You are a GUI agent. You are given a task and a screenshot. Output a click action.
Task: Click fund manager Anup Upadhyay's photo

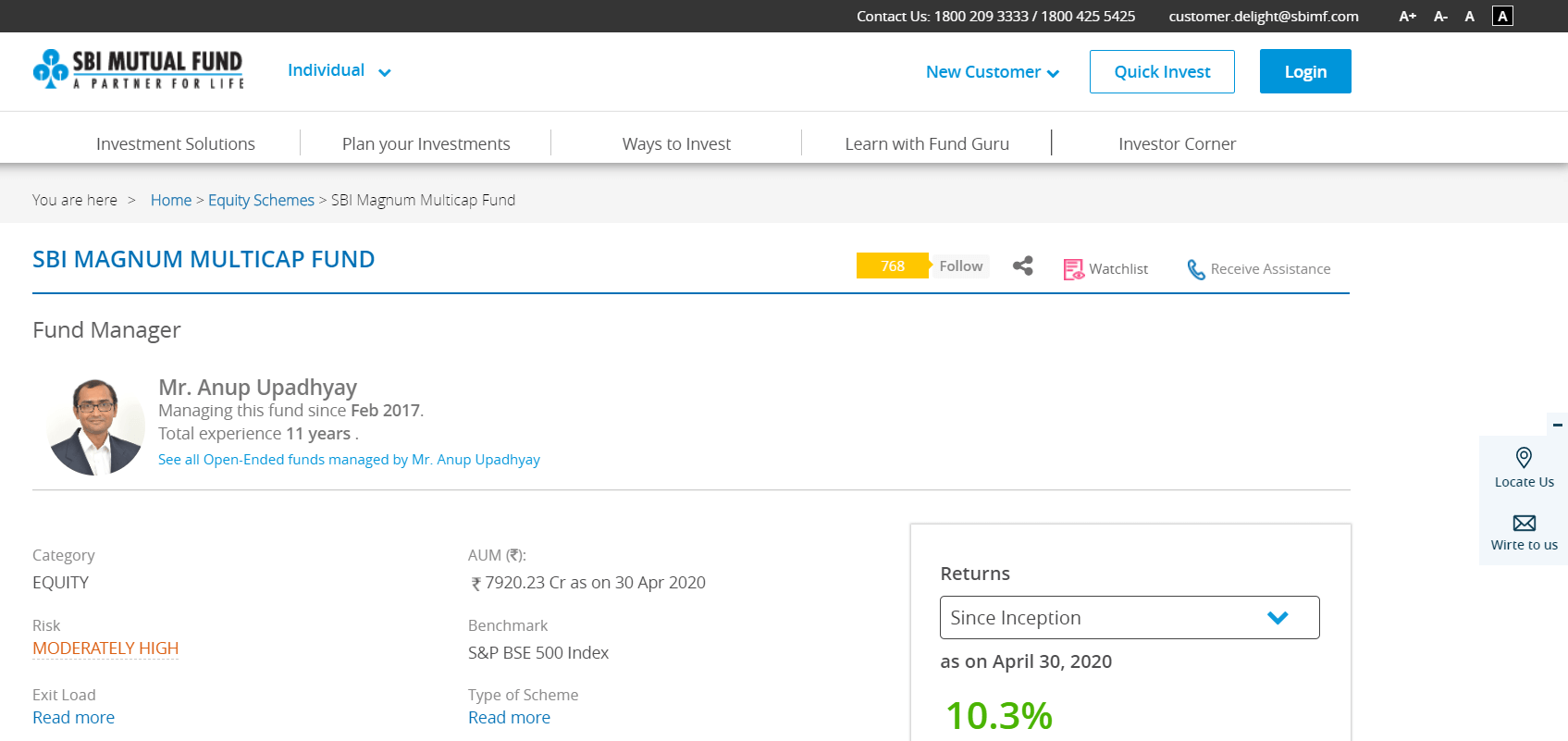point(96,426)
